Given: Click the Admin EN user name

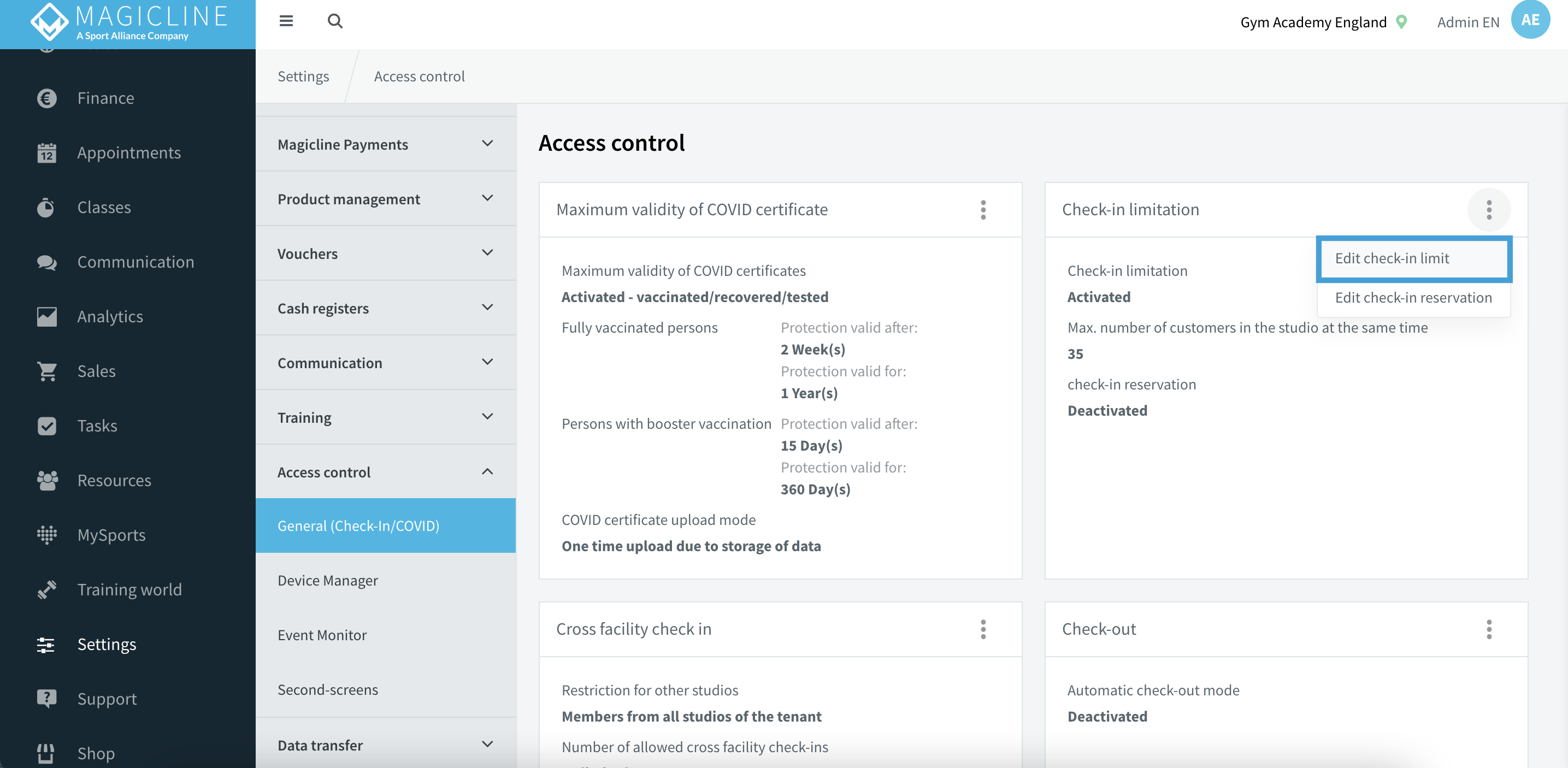Looking at the screenshot, I should 1467,22.
